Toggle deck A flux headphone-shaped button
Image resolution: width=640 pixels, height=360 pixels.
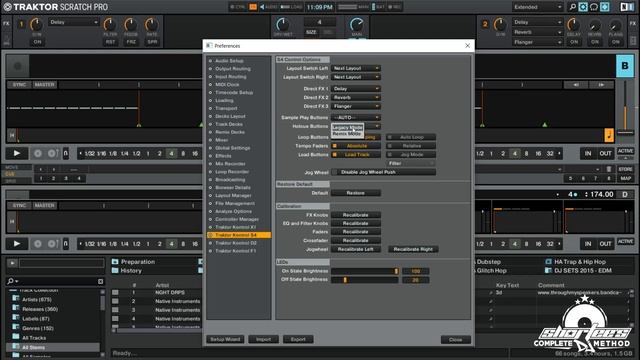click(x=66, y=153)
